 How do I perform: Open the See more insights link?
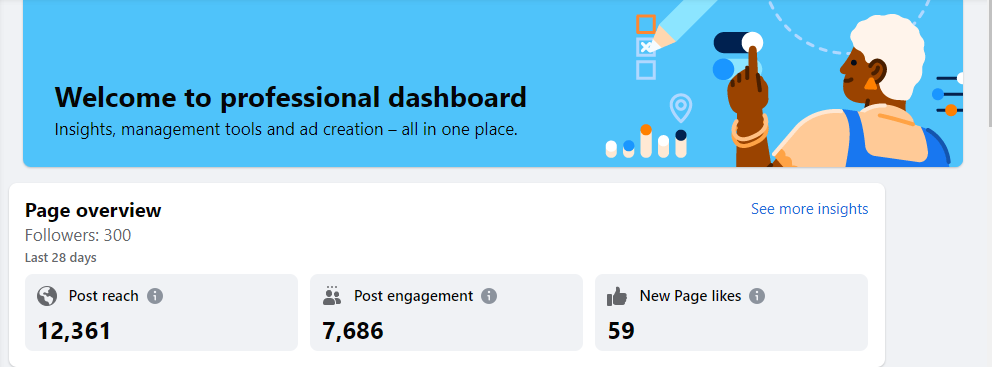pyautogui.click(x=809, y=209)
